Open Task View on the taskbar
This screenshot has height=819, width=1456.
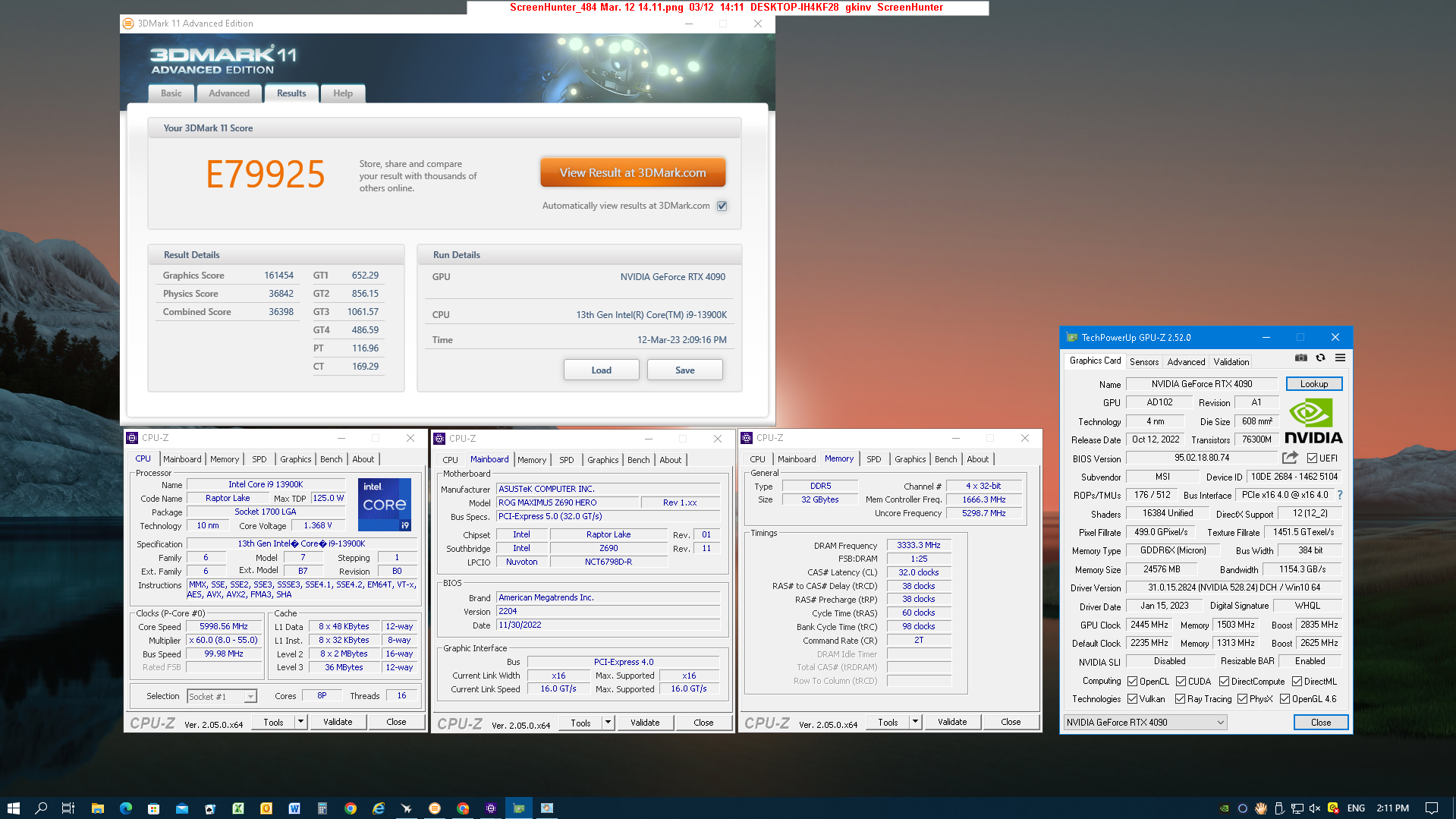[68, 808]
